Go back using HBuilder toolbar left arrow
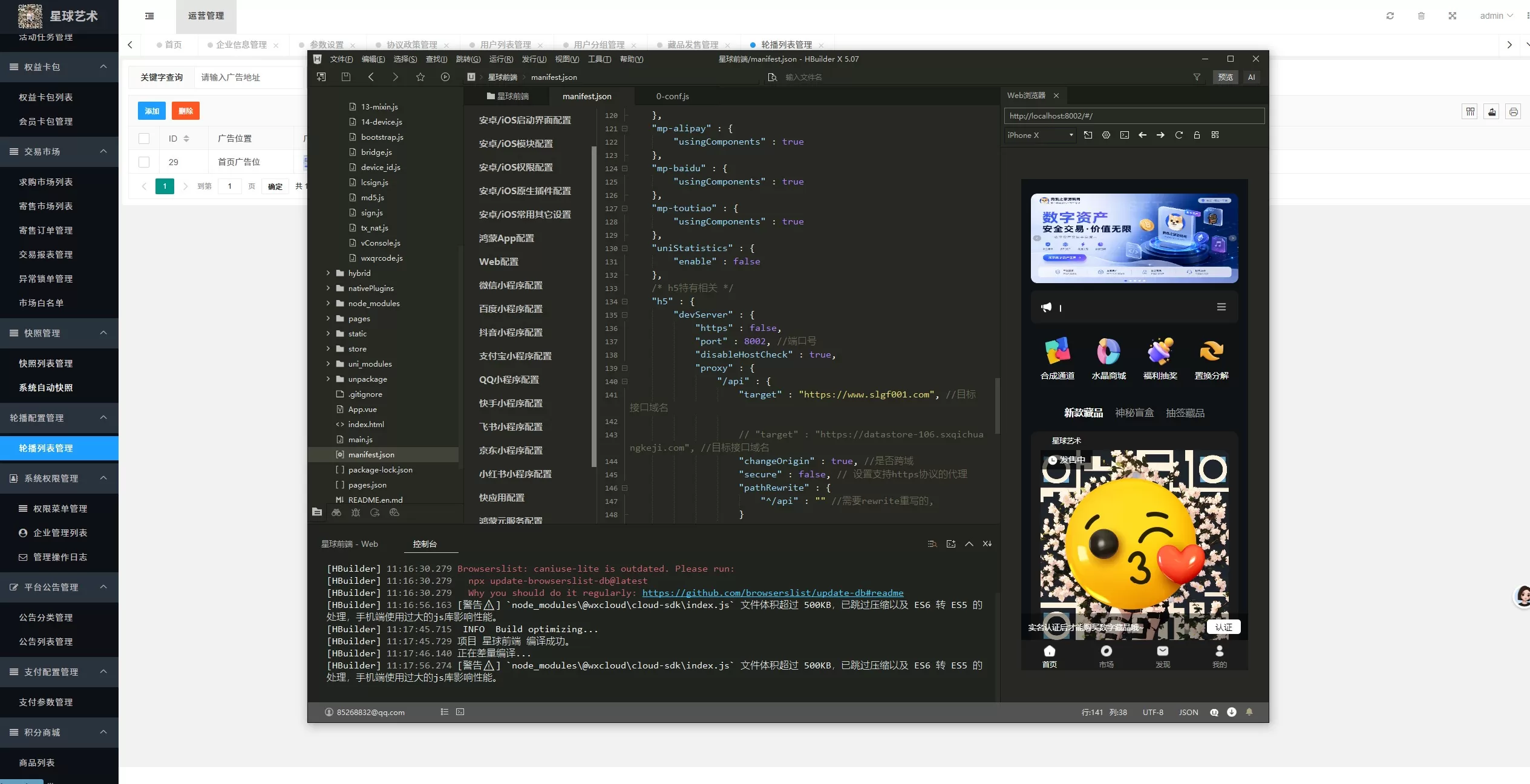This screenshot has height=784, width=1530. (371, 77)
